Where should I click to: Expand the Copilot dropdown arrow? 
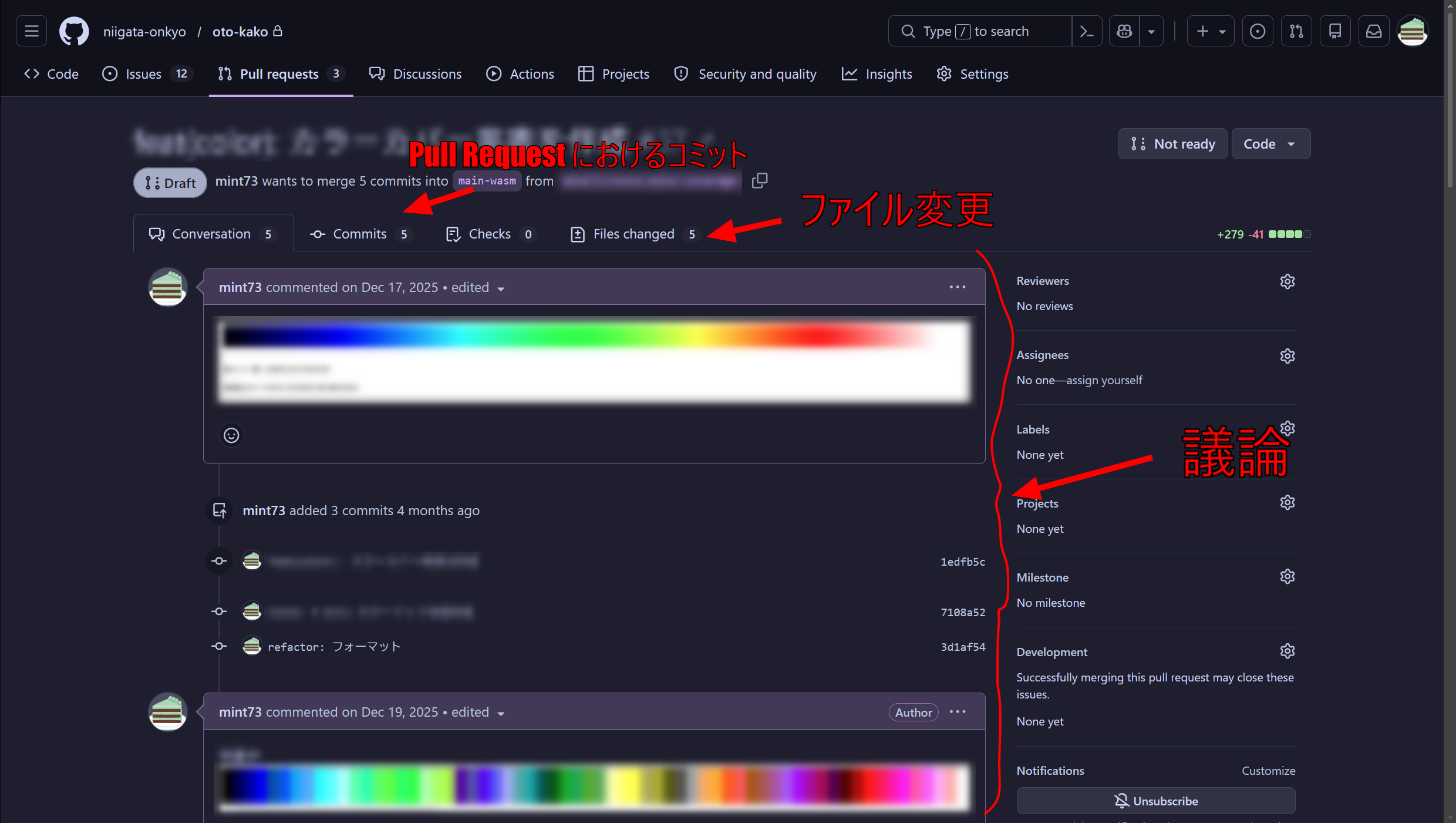click(1151, 31)
